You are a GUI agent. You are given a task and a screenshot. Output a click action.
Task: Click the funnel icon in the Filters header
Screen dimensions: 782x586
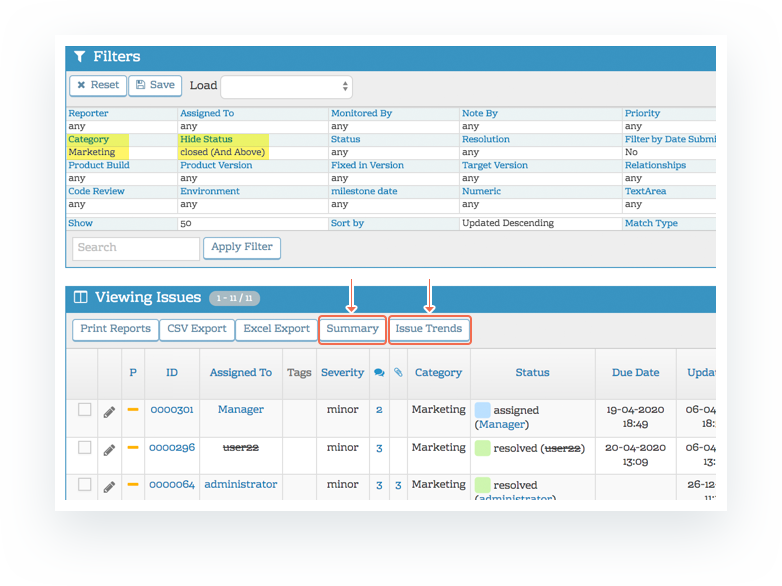(x=80, y=56)
